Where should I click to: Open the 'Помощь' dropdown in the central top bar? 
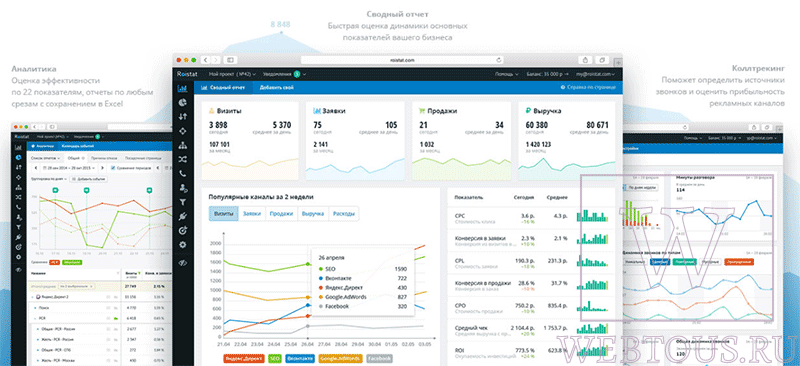(507, 75)
